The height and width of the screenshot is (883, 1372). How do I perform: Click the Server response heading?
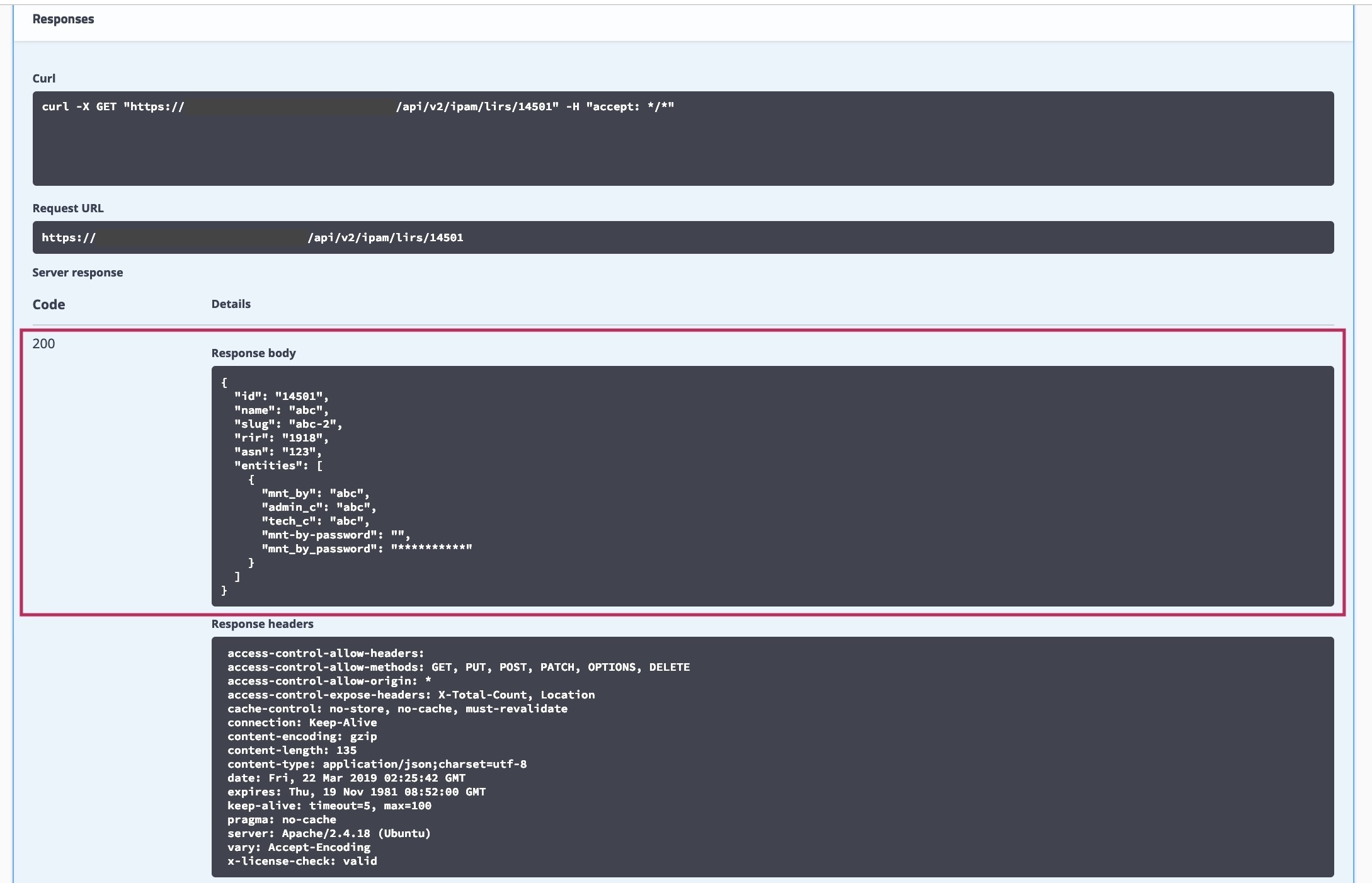77,272
